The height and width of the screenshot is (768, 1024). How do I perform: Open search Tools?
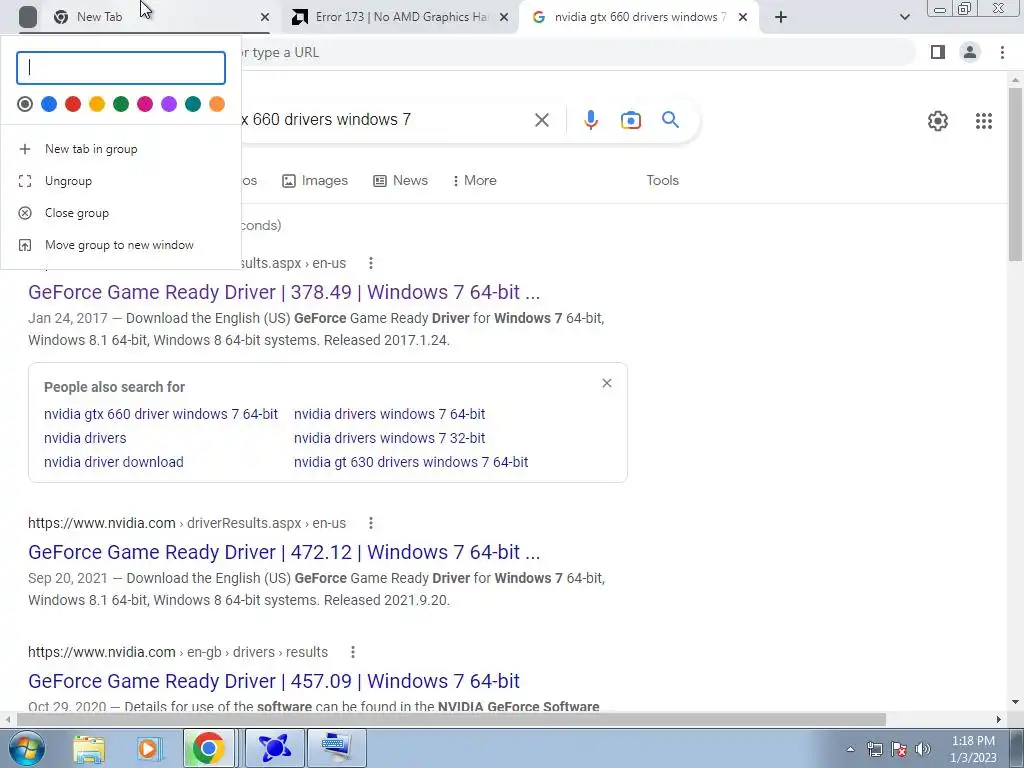662,181
